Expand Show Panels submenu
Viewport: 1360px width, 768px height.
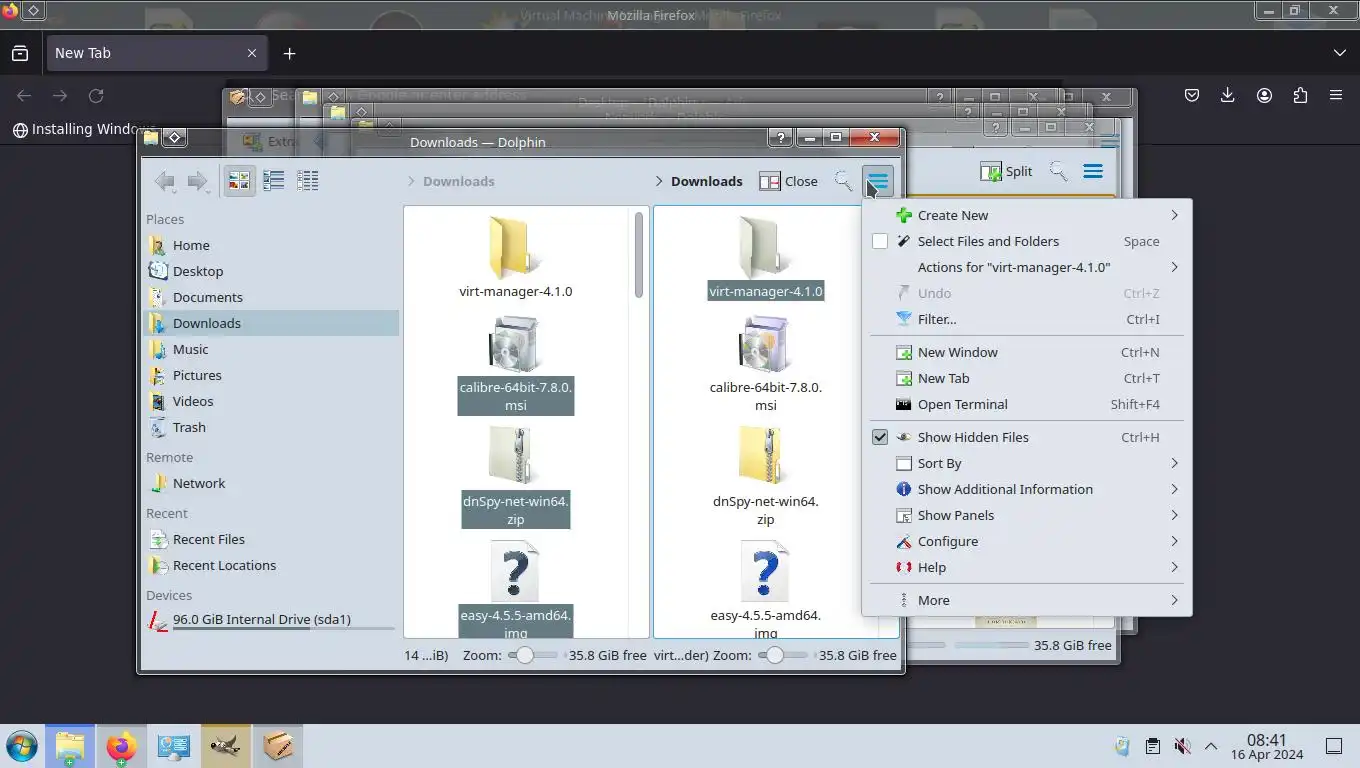tap(1026, 515)
